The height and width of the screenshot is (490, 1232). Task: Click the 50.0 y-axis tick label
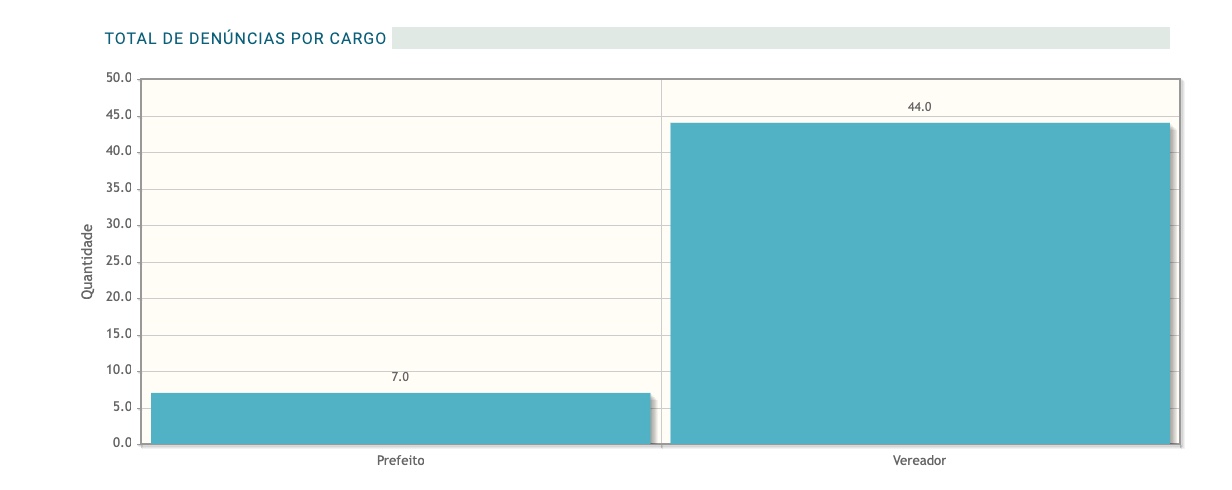[119, 78]
